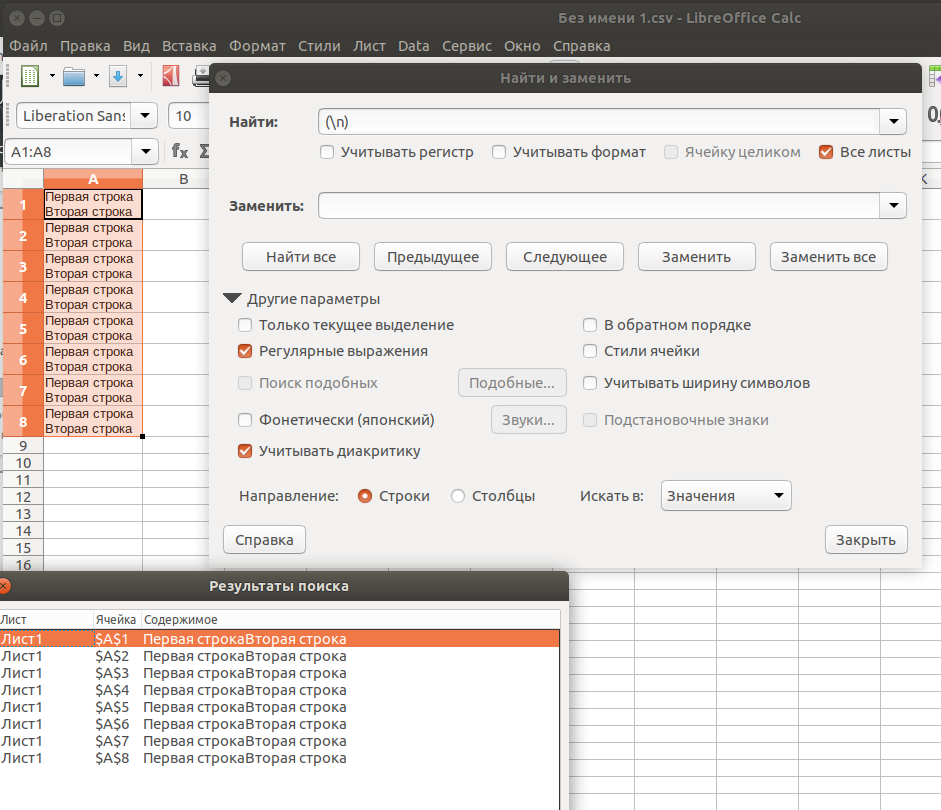Open the Вид menu
The width and height of the screenshot is (941, 810).
coord(136,46)
